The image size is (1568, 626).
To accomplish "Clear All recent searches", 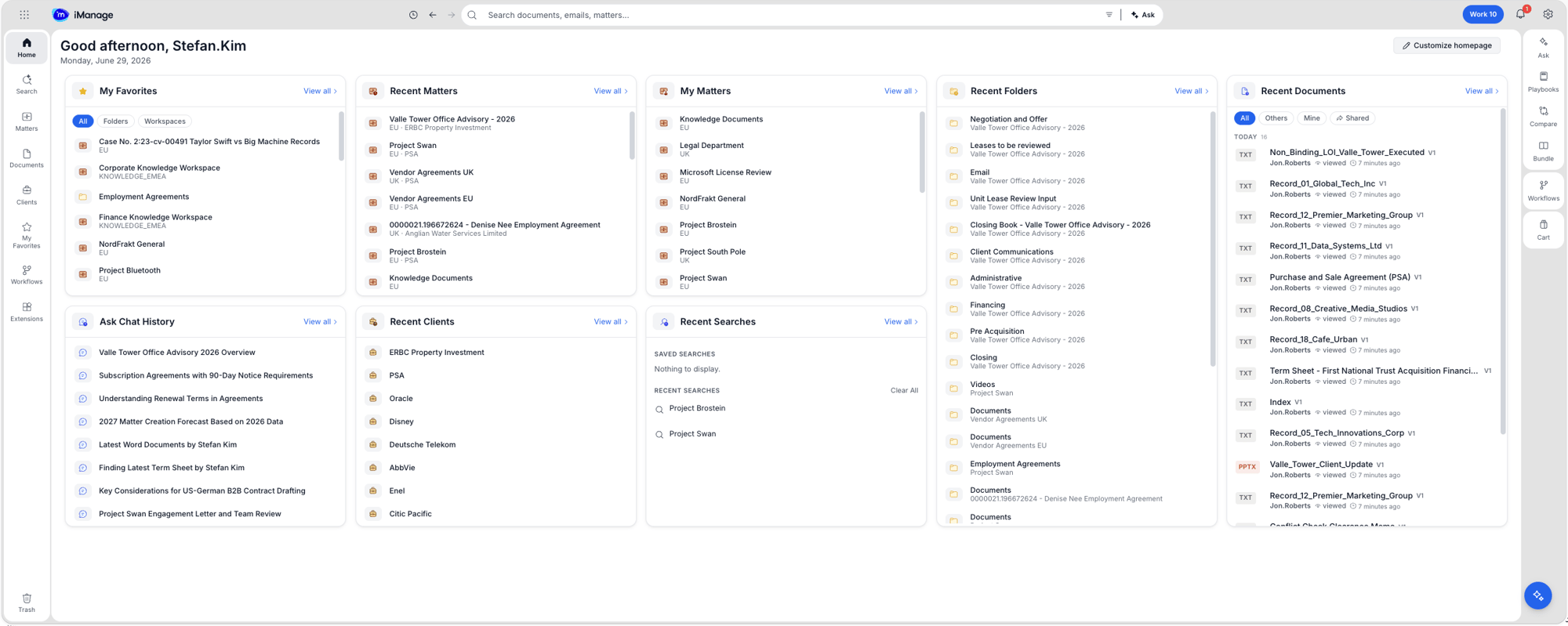I will [904, 390].
